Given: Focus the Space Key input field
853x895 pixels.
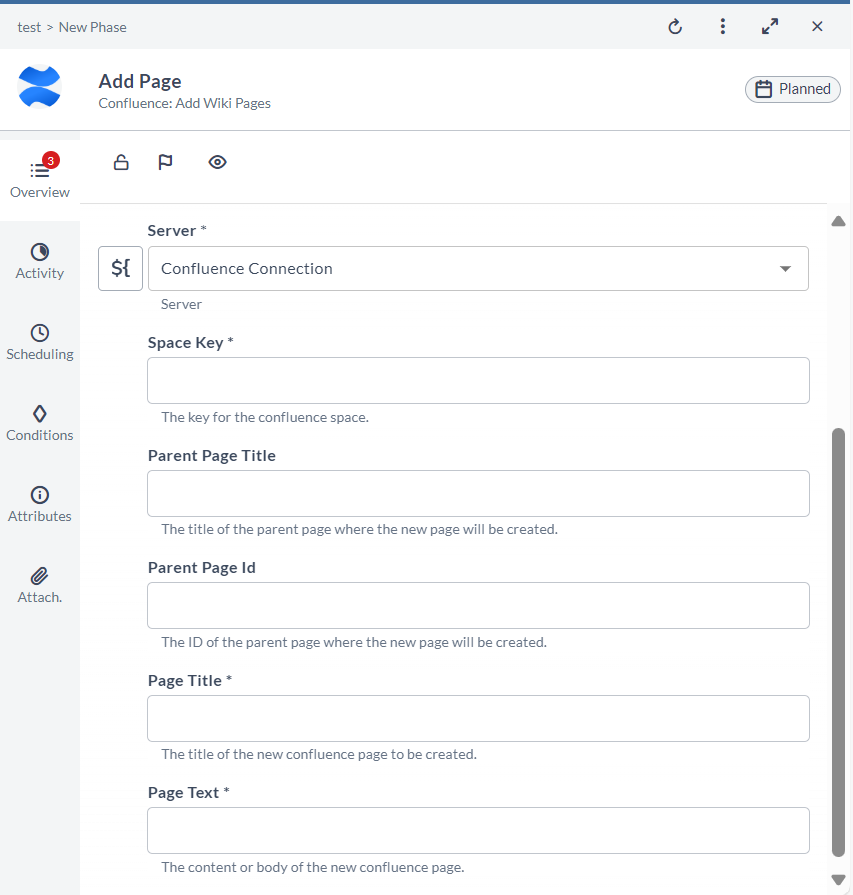Looking at the screenshot, I should coord(478,381).
